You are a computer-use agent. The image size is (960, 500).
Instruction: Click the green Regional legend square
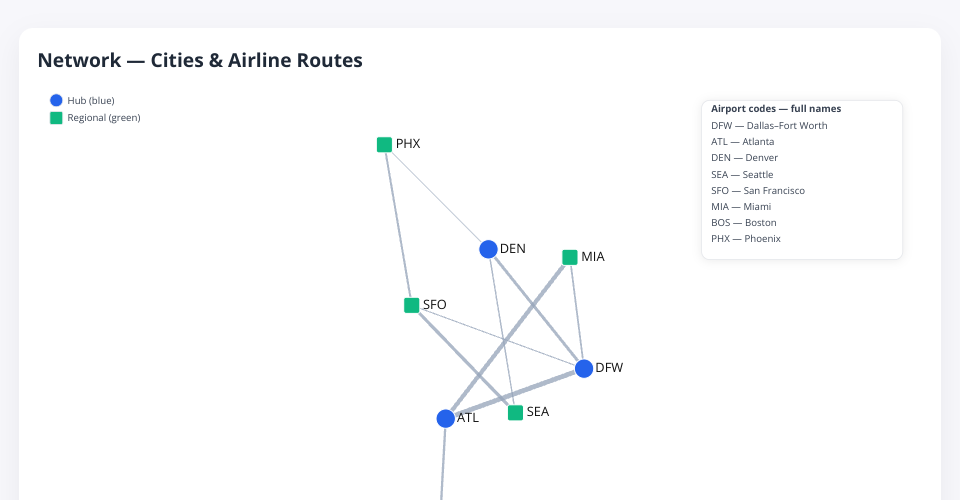56,118
